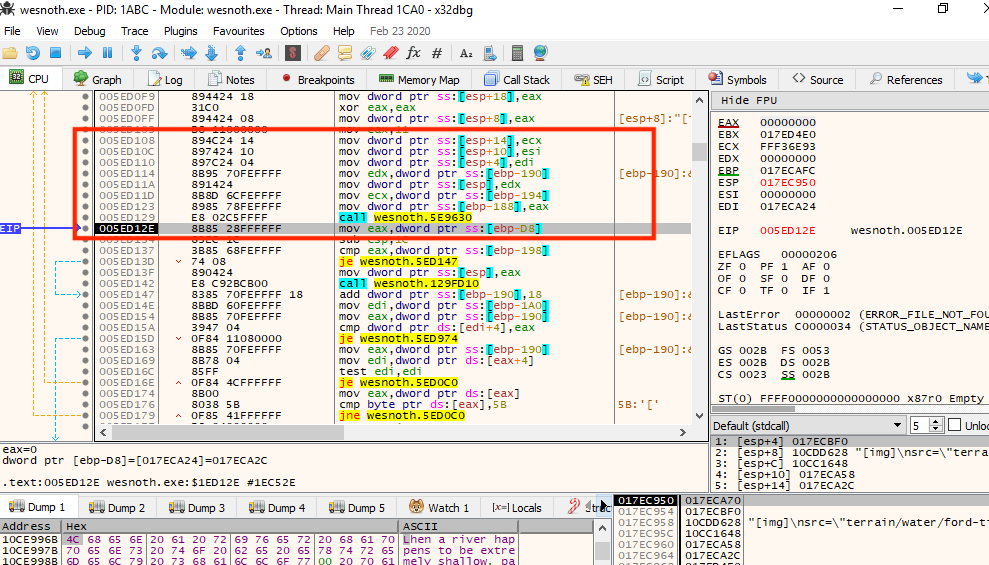This screenshot has width=989, height=565.
Task: Open the Symbols tab
Action: [x=737, y=79]
